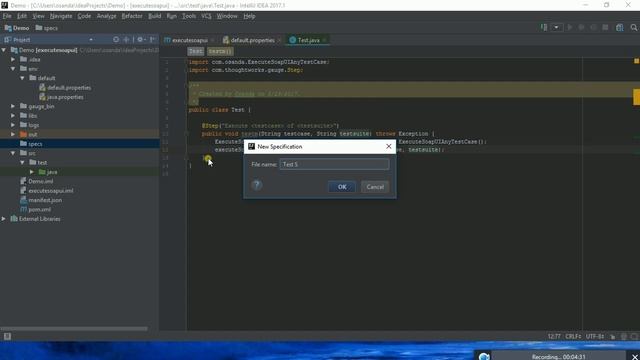Collapse the env folder

13,69
